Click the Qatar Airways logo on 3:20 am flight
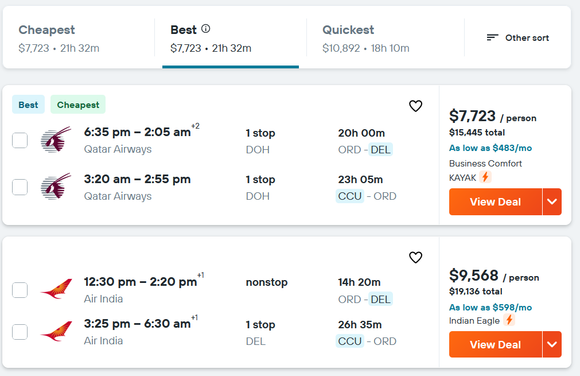Viewport: 580px width, 376px height. point(55,187)
